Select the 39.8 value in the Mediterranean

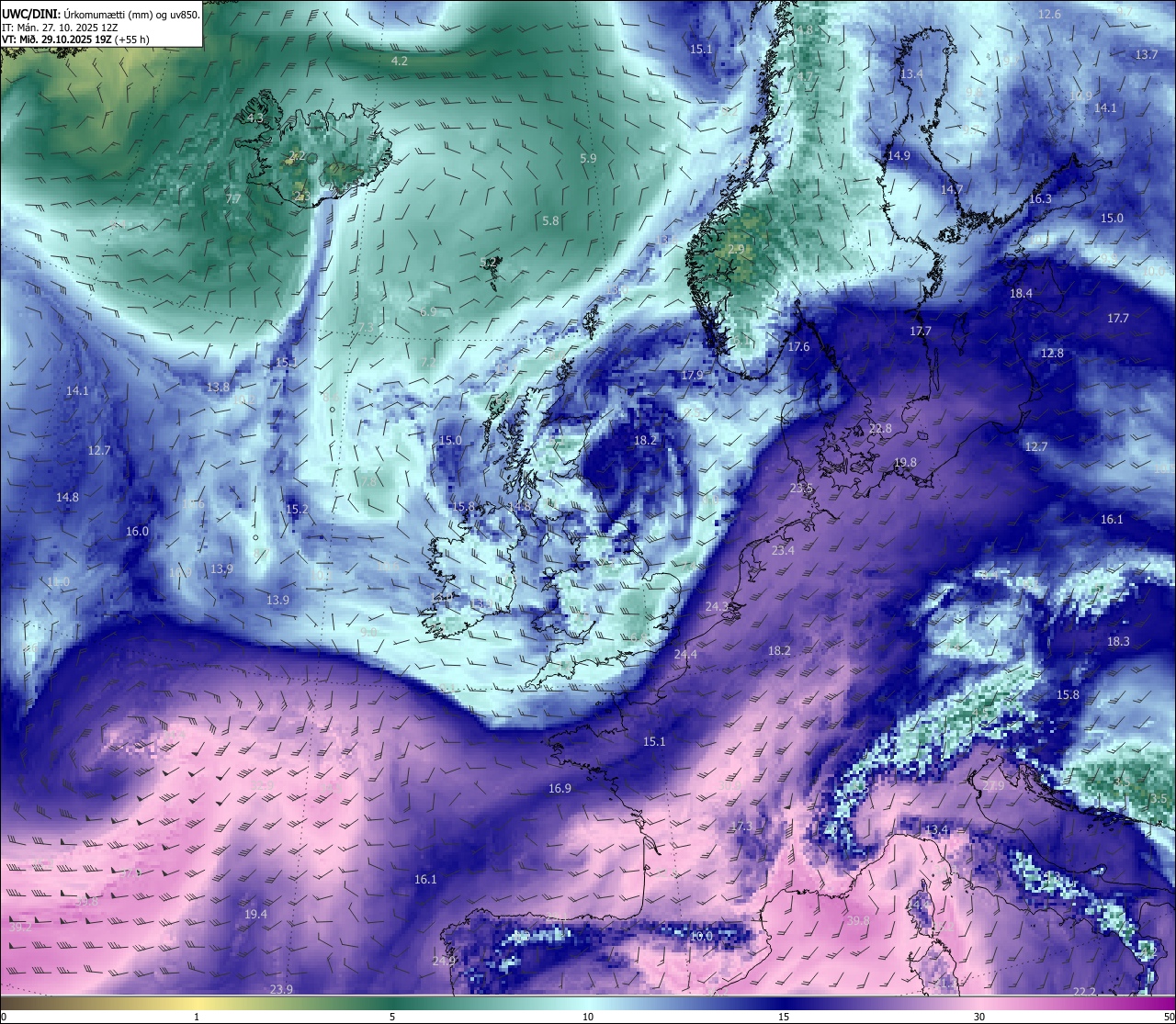(x=858, y=920)
